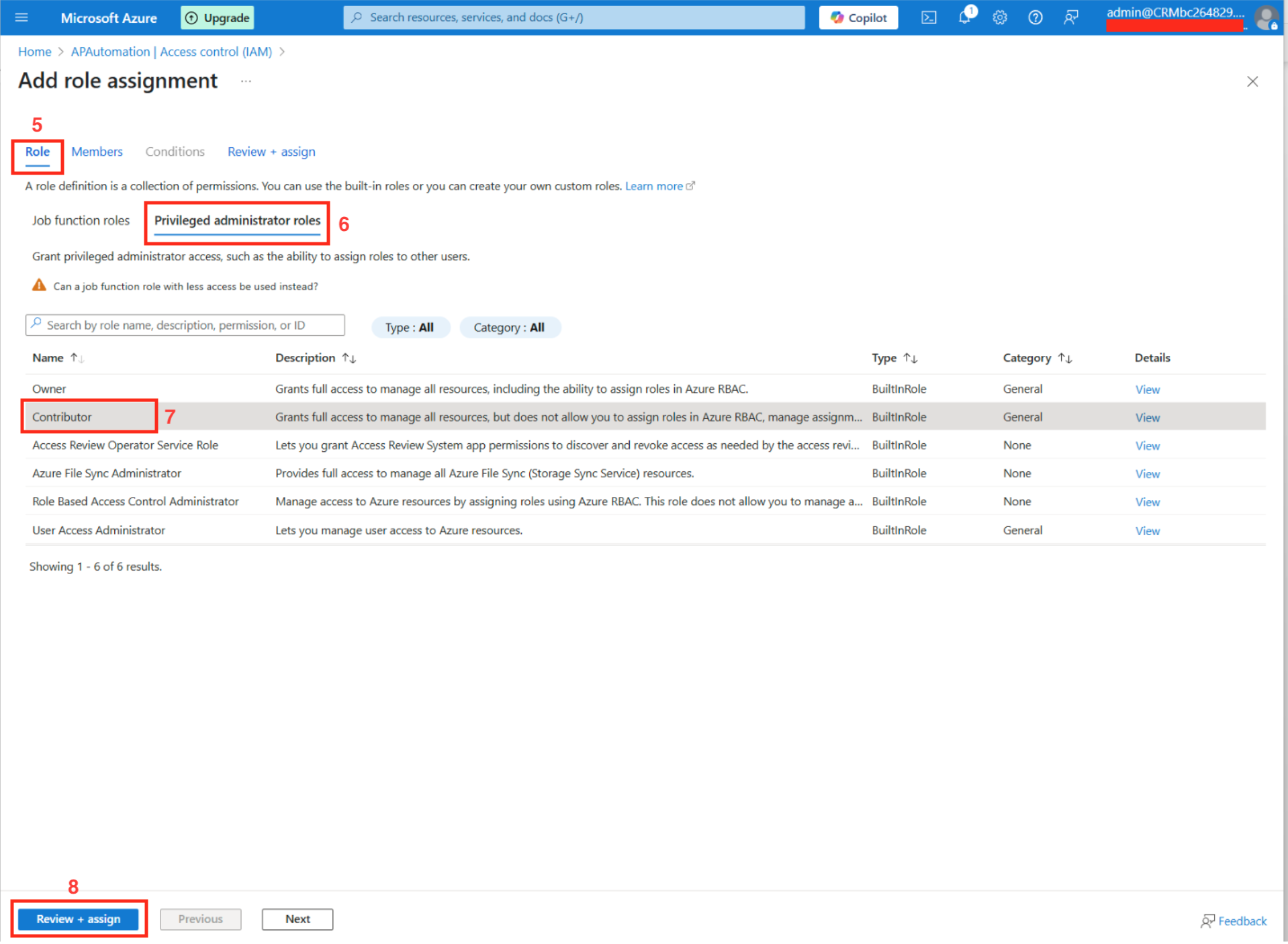Open the hamburger portal menu
Image resolution: width=1288 pixels, height=944 pixels.
[21, 17]
